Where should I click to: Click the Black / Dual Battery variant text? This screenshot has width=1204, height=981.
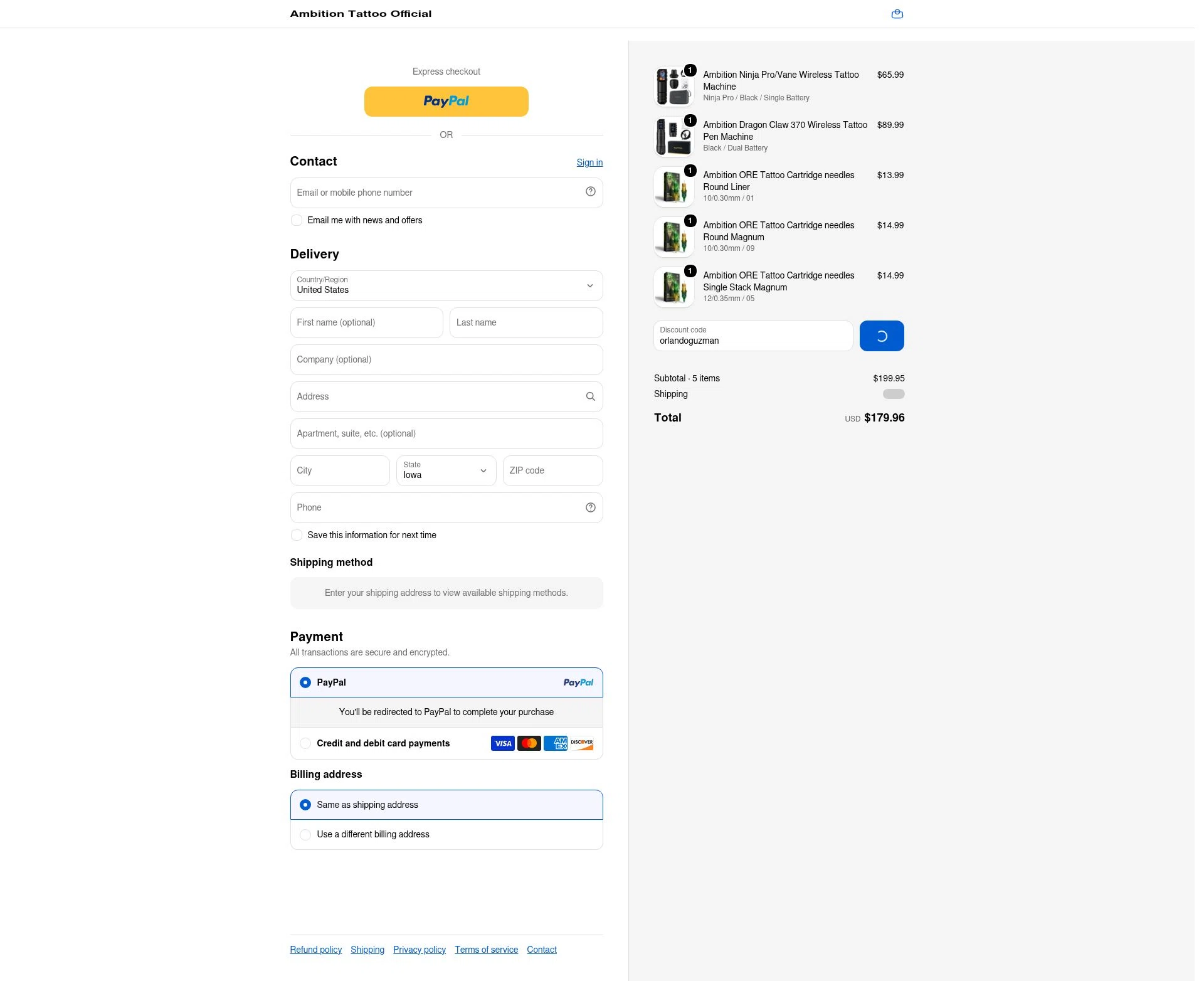click(735, 148)
